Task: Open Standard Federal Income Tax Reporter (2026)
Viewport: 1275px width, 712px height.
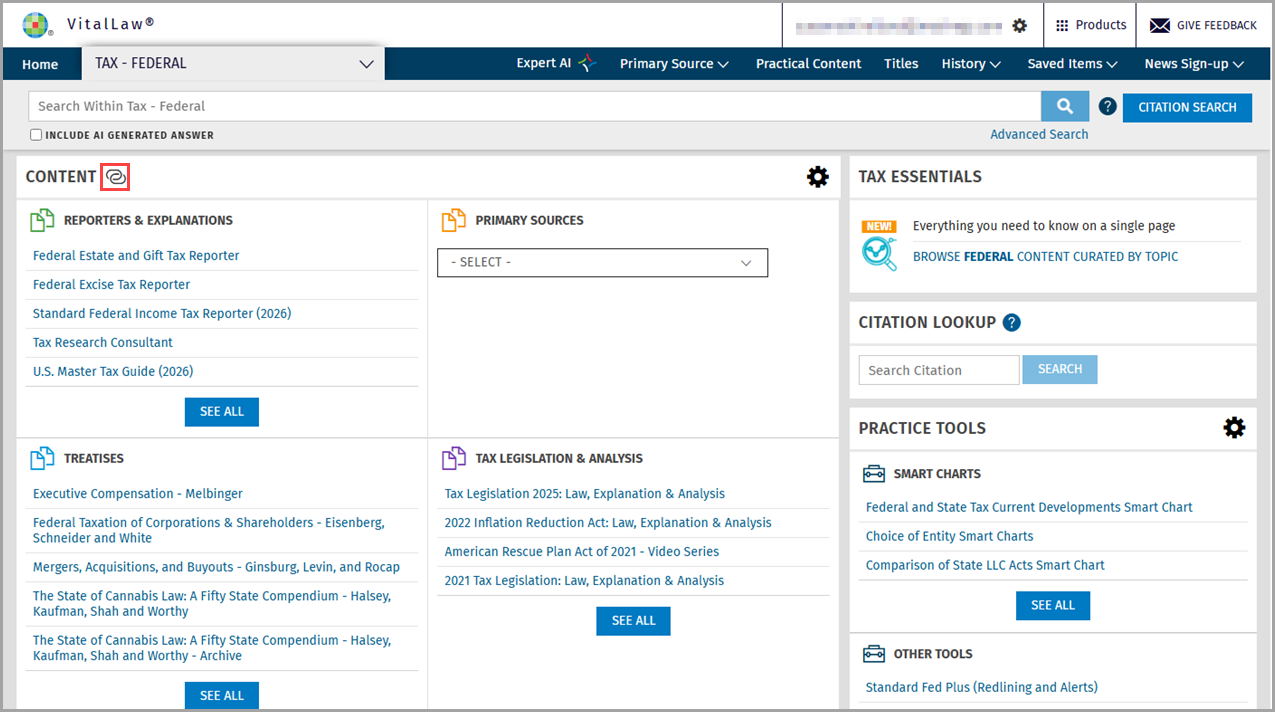Action: click(x=162, y=314)
